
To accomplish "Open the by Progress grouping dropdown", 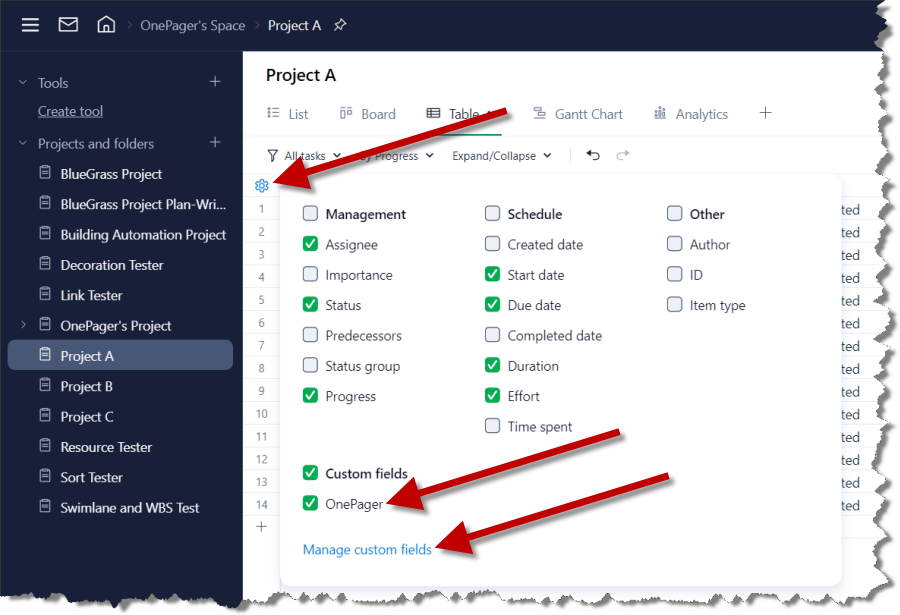I will (396, 156).
